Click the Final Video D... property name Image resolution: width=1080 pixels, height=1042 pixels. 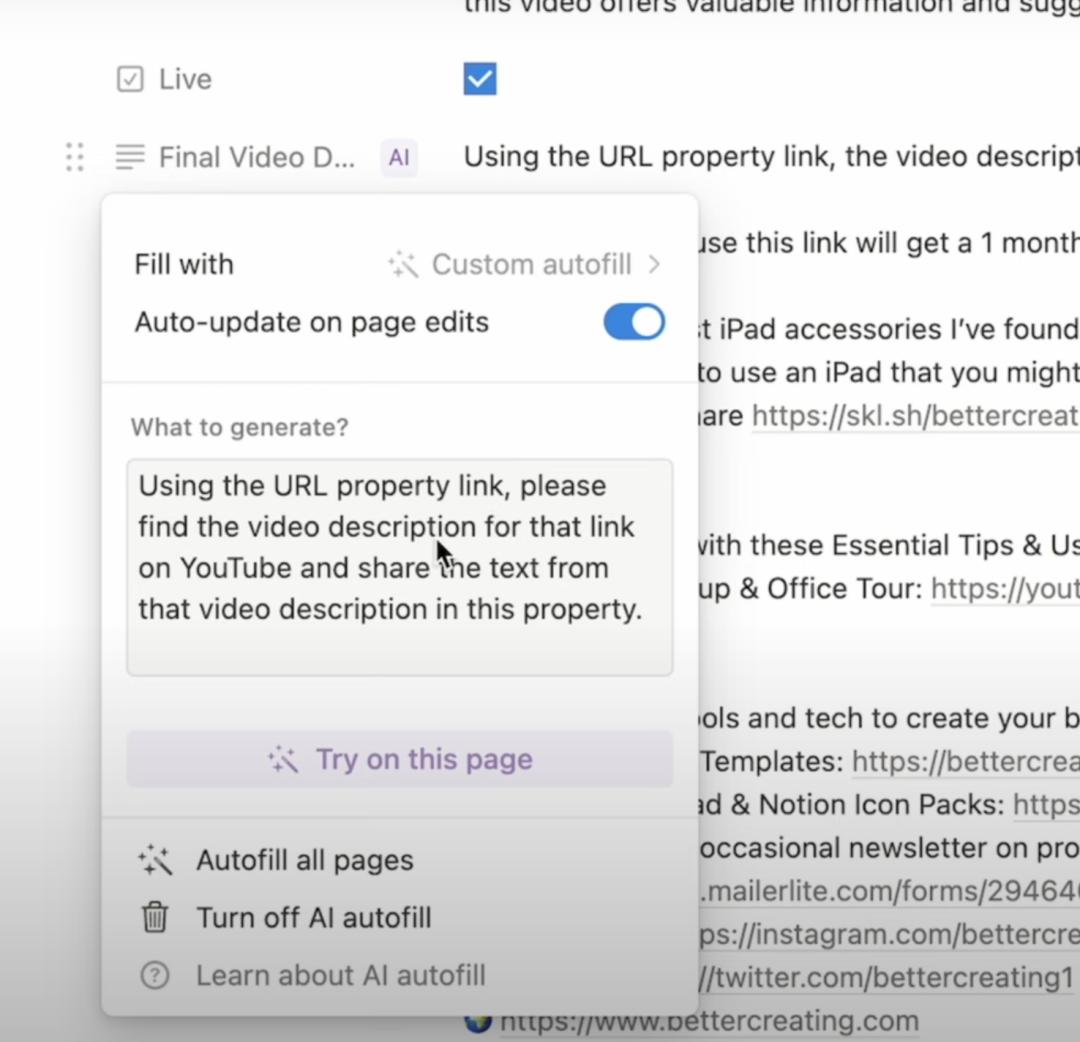(256, 157)
